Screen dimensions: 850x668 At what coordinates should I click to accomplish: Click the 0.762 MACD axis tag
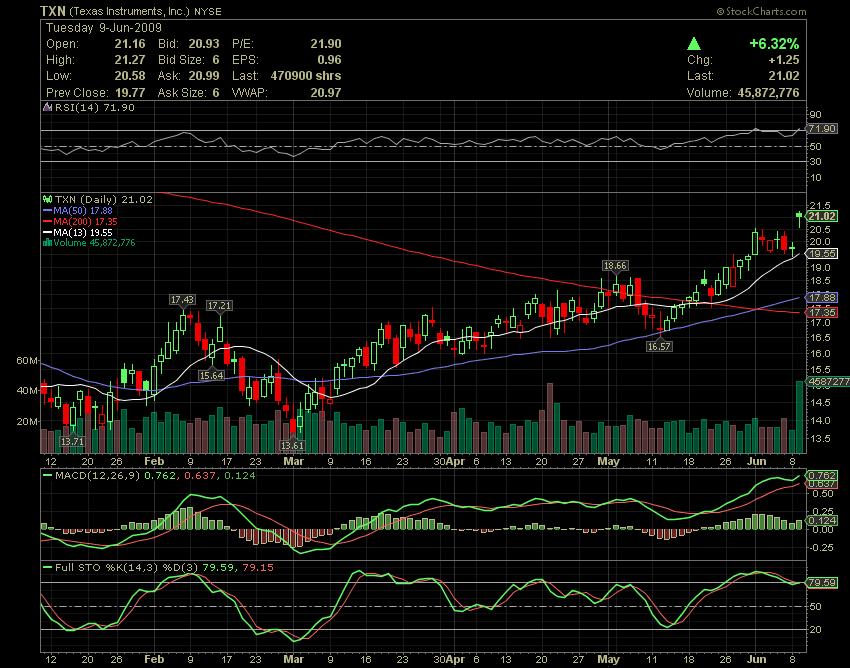click(x=822, y=476)
